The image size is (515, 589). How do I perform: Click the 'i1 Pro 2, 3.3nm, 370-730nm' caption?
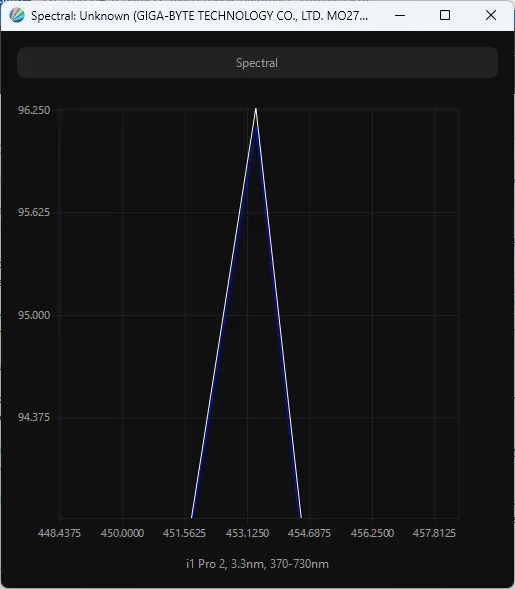tap(257, 564)
